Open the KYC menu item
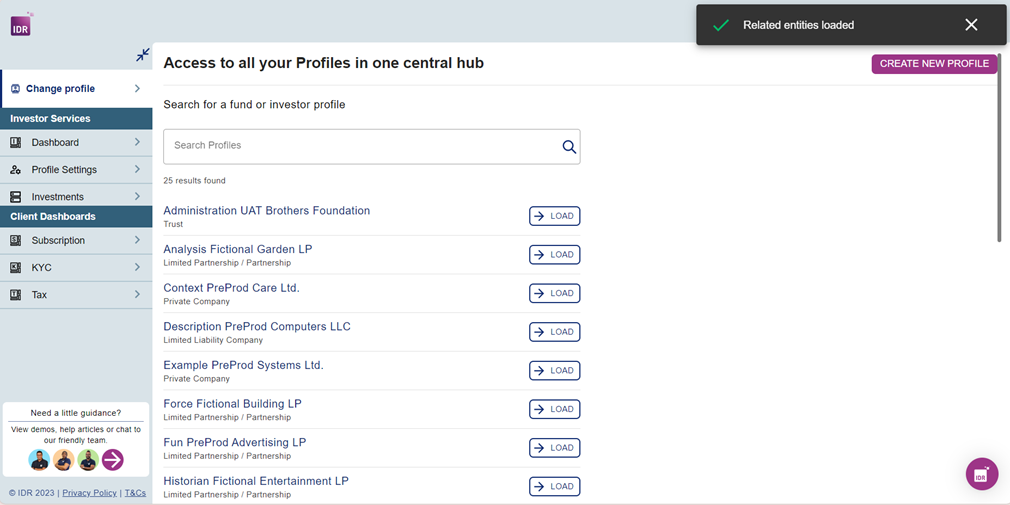 41,268
